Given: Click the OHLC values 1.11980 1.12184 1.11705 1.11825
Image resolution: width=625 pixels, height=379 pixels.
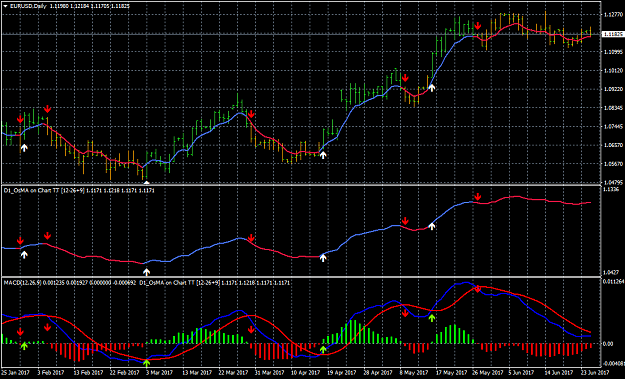Looking at the screenshot, I should (90, 6).
